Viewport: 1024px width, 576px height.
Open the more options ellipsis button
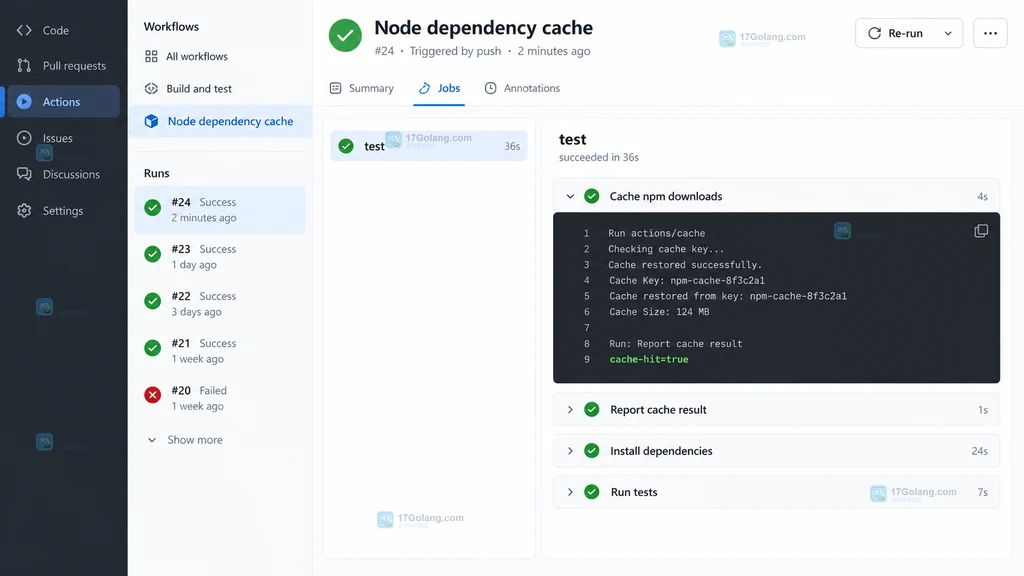[x=990, y=33]
